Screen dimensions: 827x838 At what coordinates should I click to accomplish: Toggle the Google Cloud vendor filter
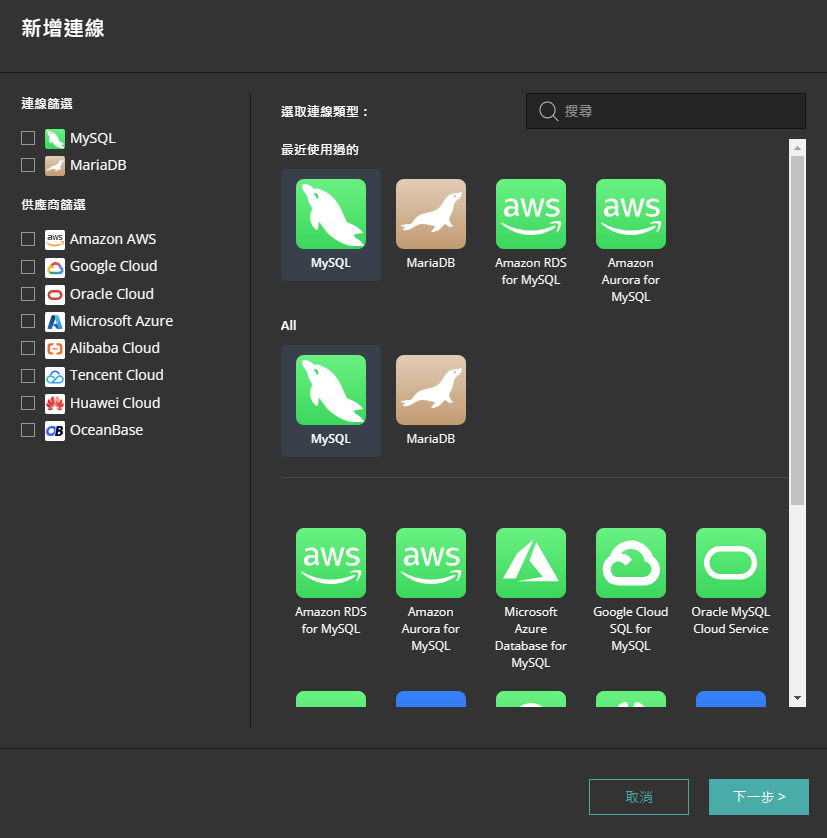coord(28,267)
